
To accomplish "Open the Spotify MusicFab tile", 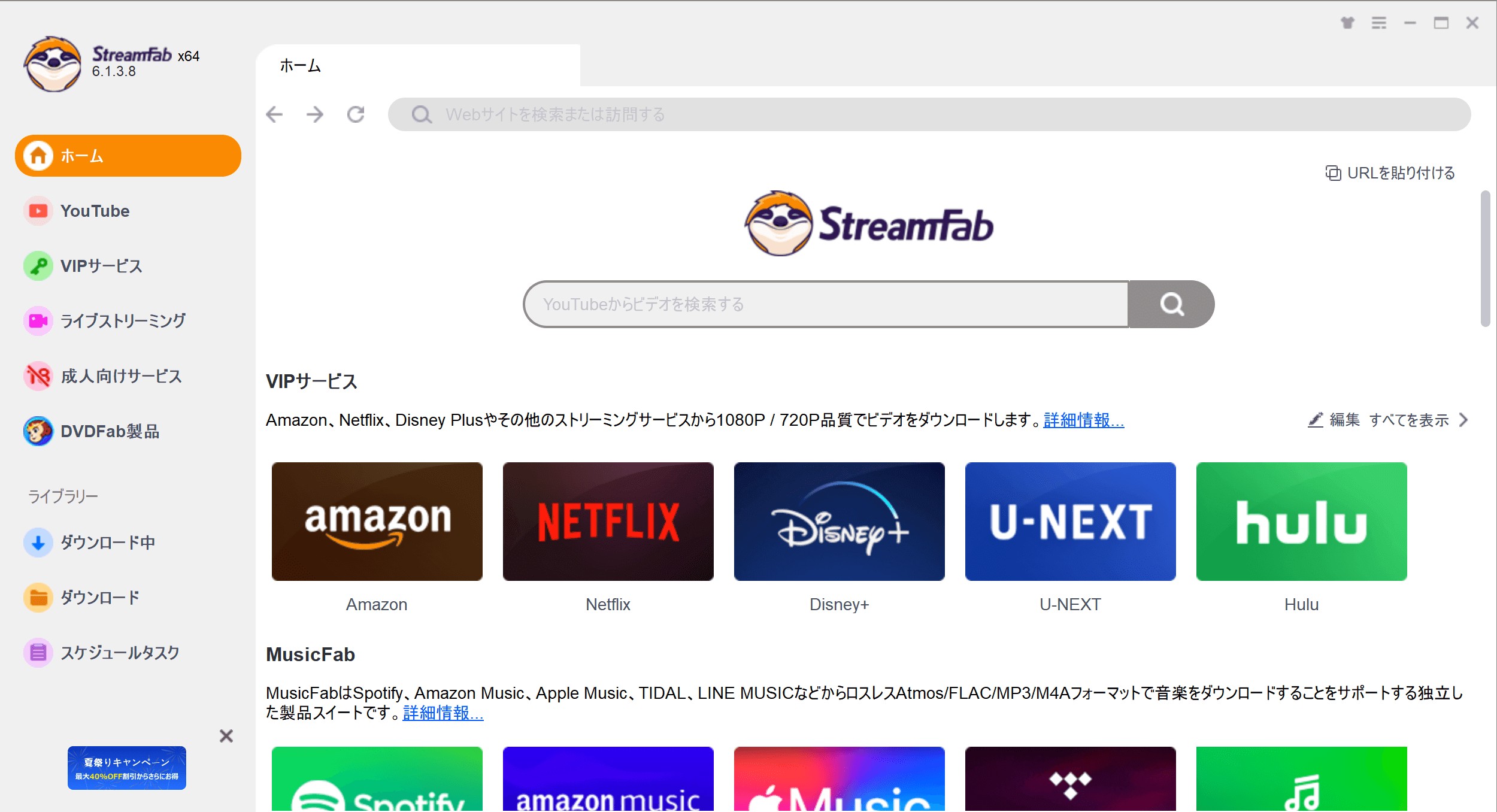I will 377,779.
